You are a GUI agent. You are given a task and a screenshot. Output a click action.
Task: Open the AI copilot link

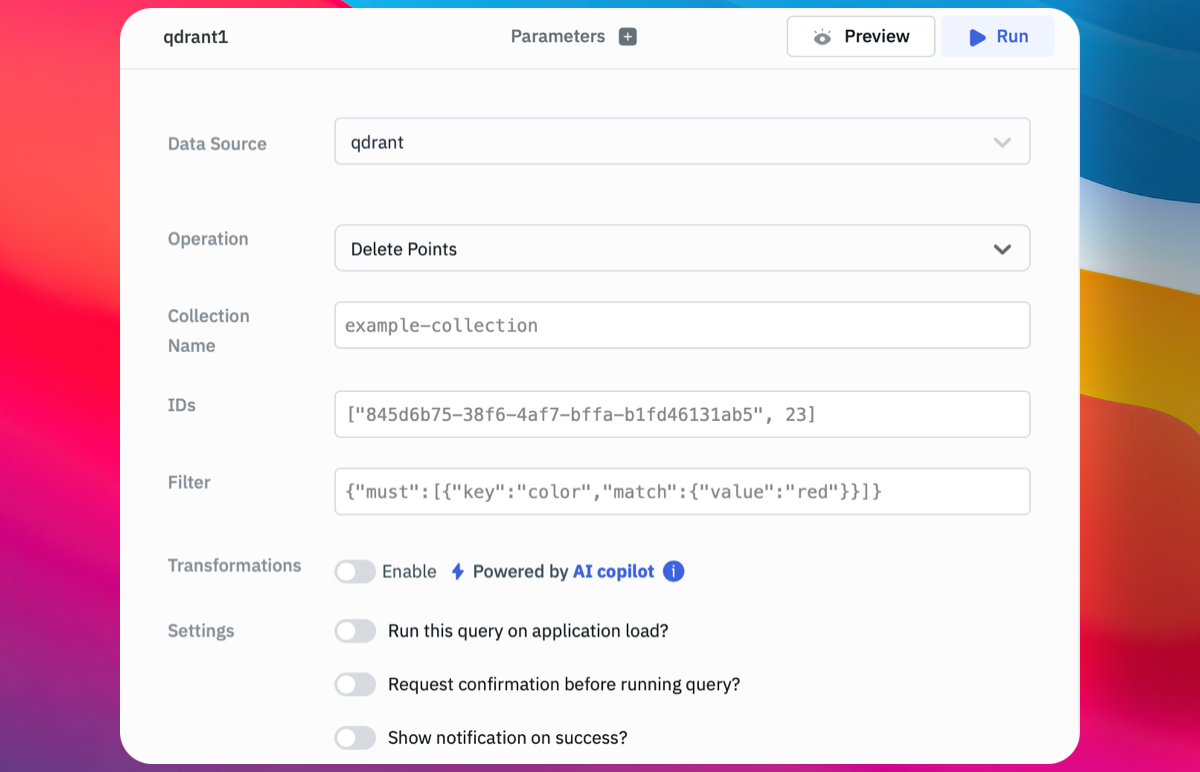coord(613,572)
